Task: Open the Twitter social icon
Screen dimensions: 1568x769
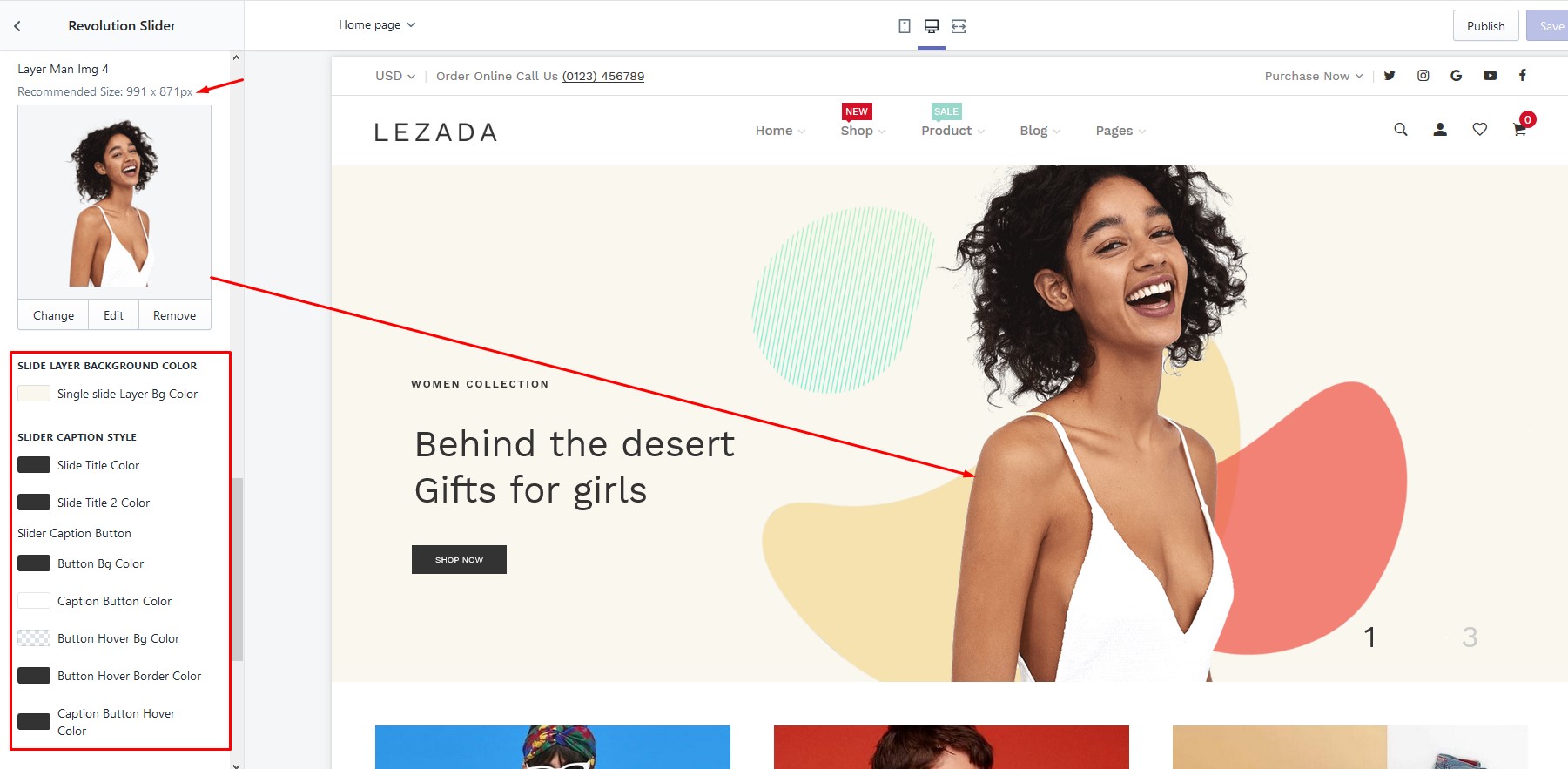Action: coord(1390,76)
